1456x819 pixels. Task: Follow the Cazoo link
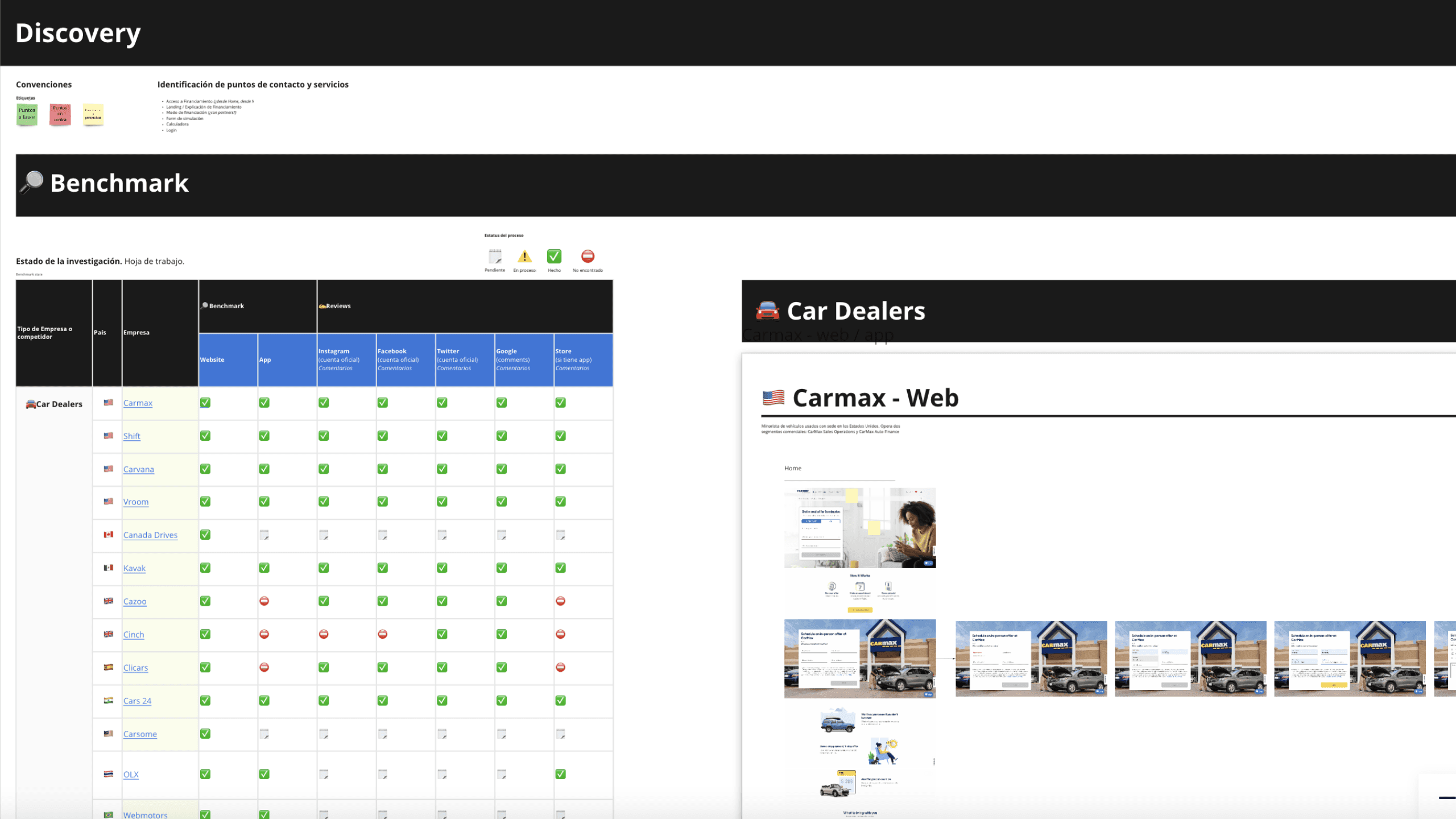coord(135,601)
